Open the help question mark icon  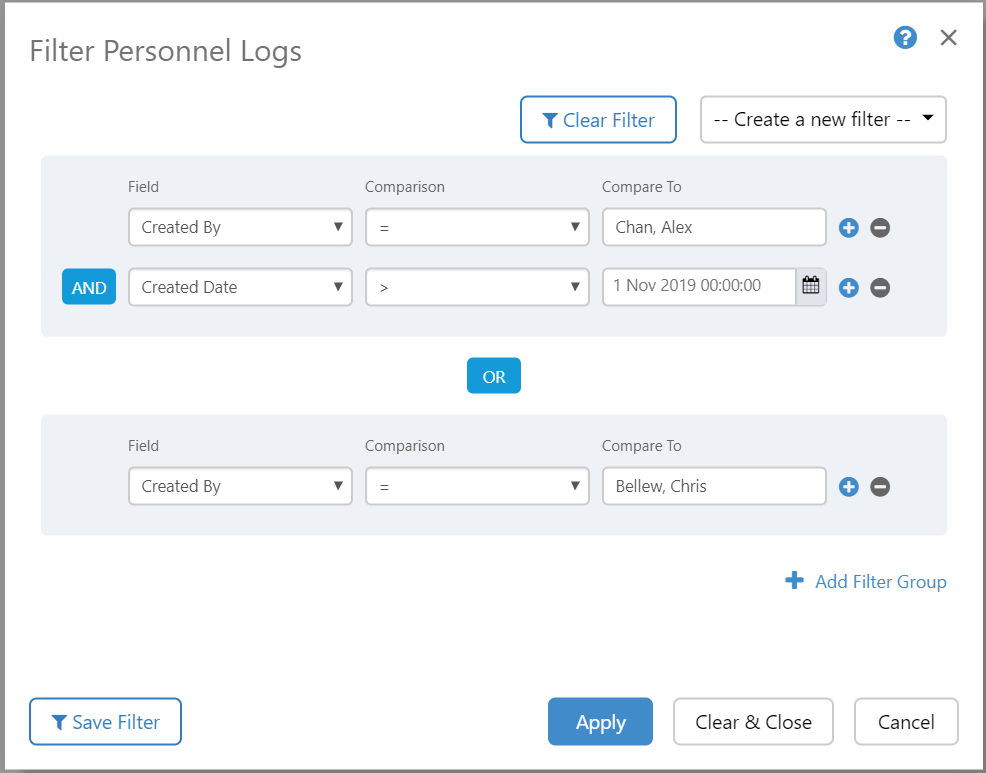pos(905,39)
